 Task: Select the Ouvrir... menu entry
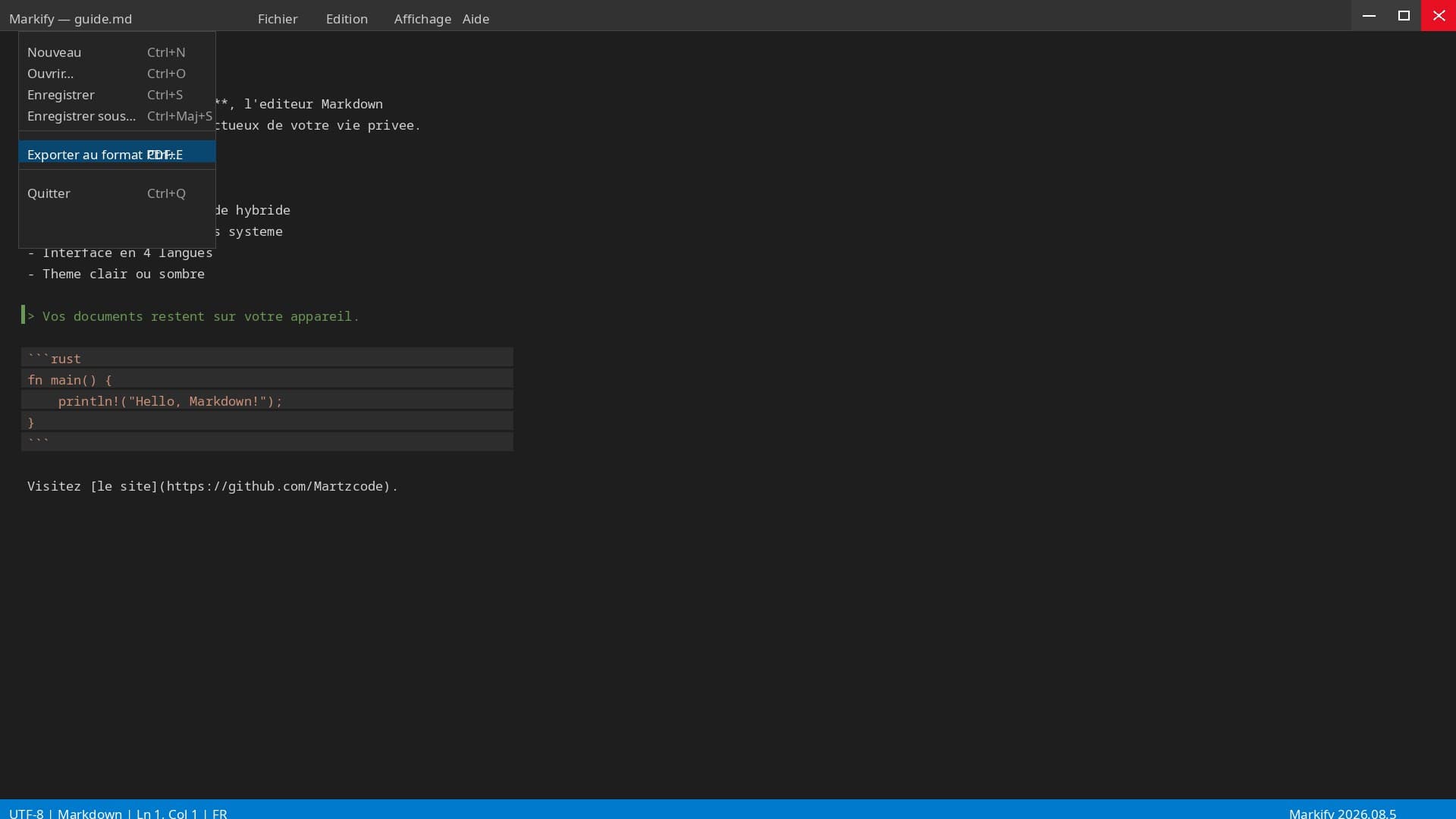pyautogui.click(x=117, y=74)
